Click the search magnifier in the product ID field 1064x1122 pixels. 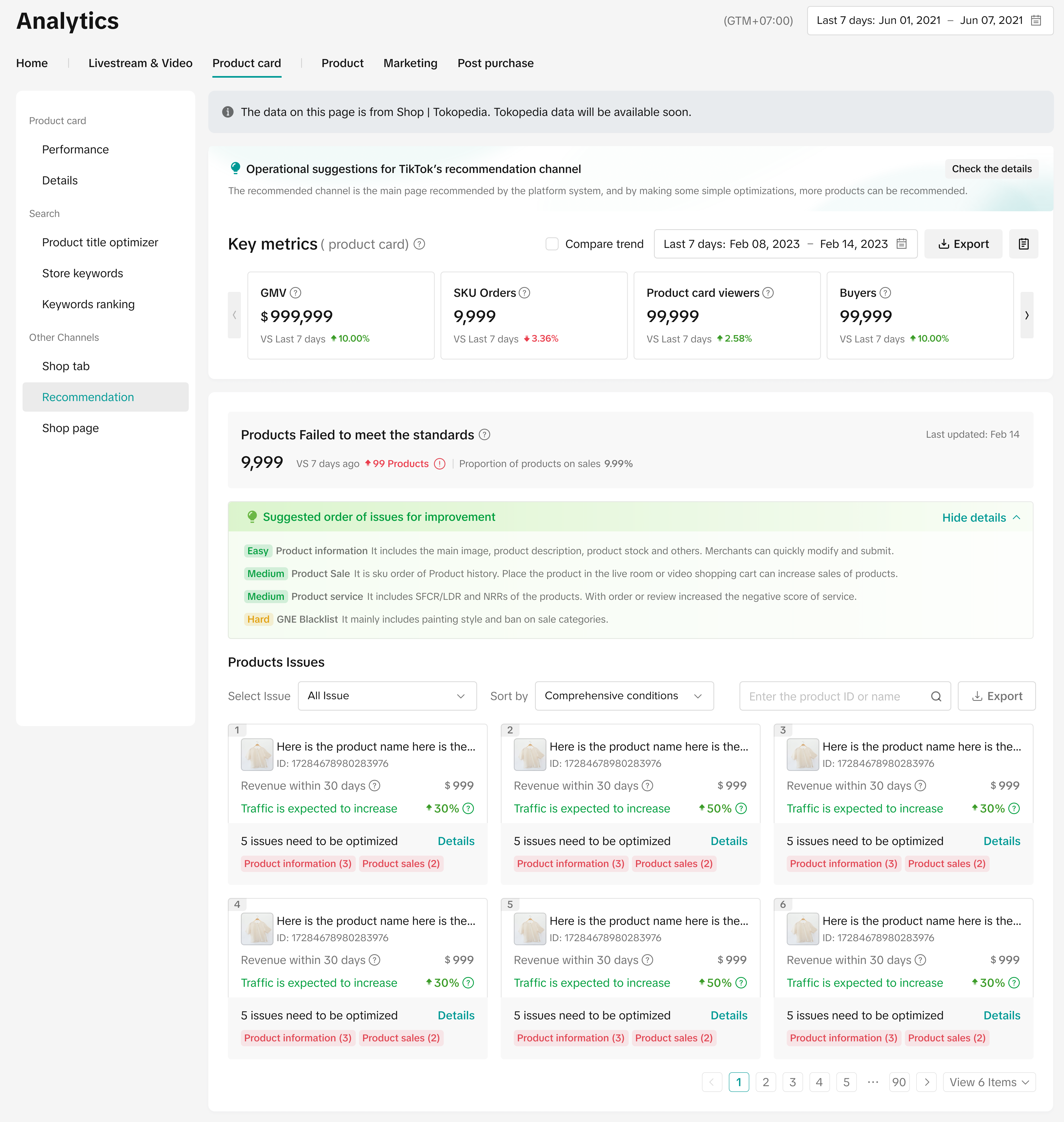click(936, 696)
